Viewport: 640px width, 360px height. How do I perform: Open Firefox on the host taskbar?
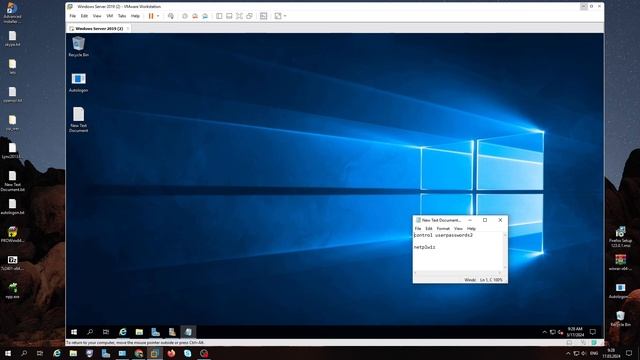tap(171, 353)
